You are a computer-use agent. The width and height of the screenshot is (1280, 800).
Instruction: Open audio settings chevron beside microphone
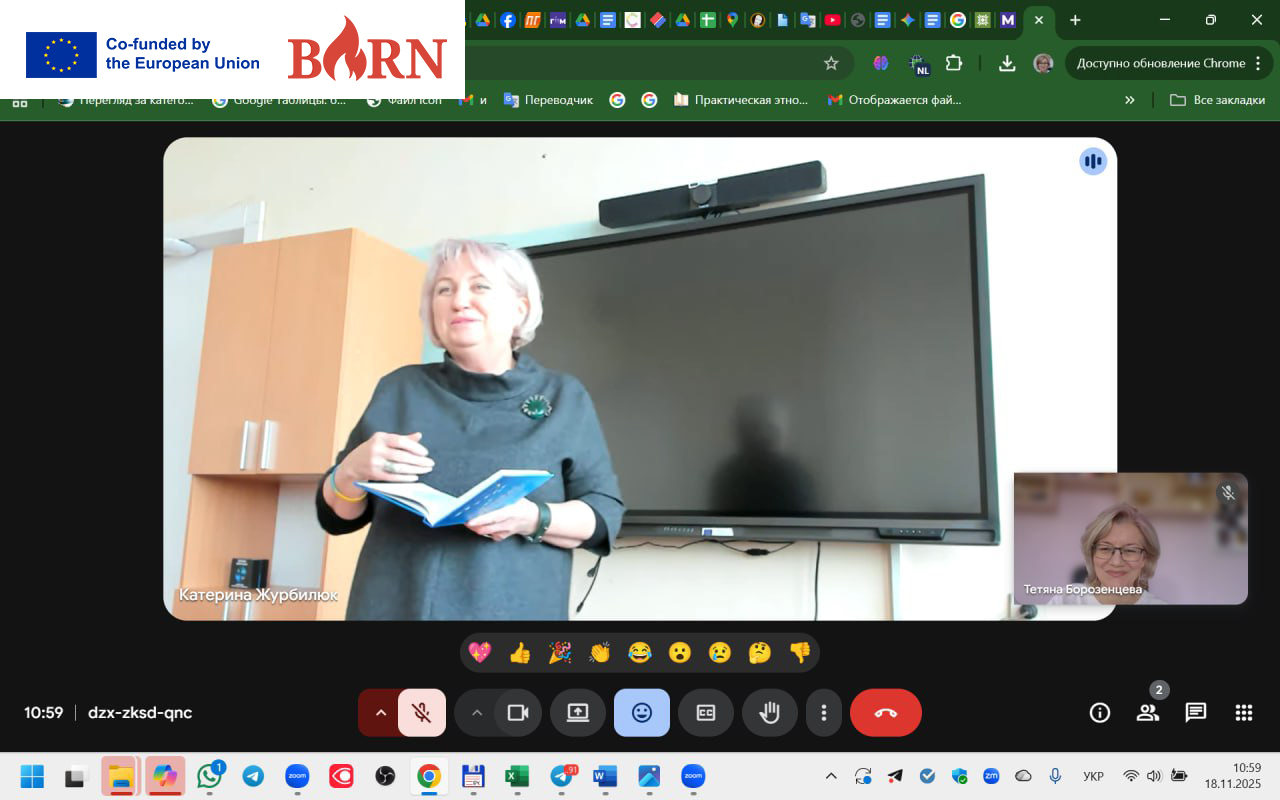(380, 713)
